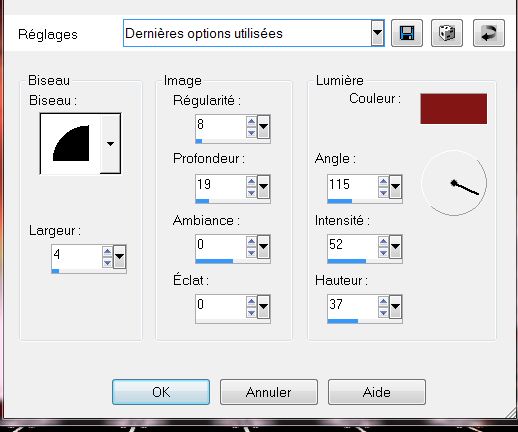
Task: Increase the Ambiance value with up arrow
Action: coord(251,242)
